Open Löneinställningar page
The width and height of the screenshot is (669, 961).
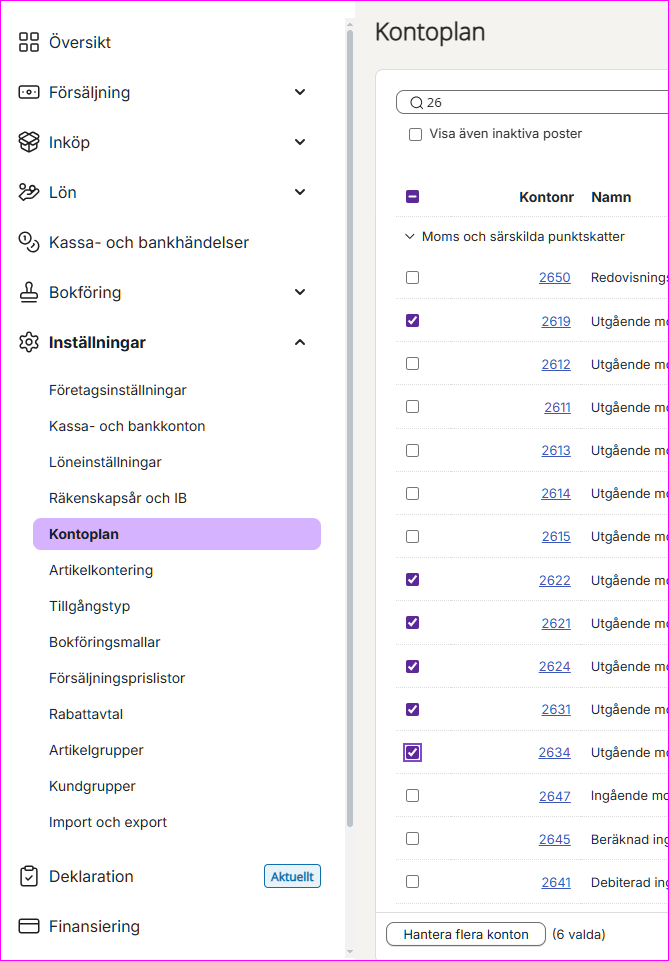click(x=105, y=463)
